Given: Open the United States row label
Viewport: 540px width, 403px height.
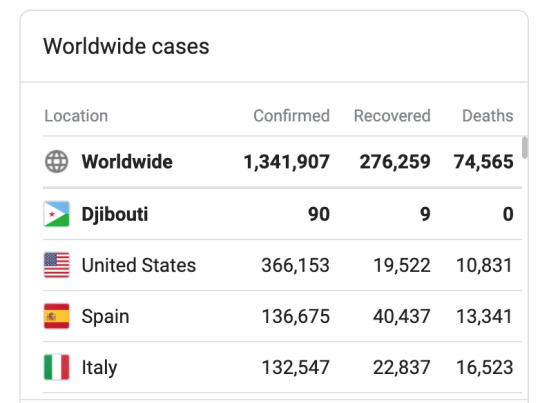Looking at the screenshot, I should [x=139, y=265].
